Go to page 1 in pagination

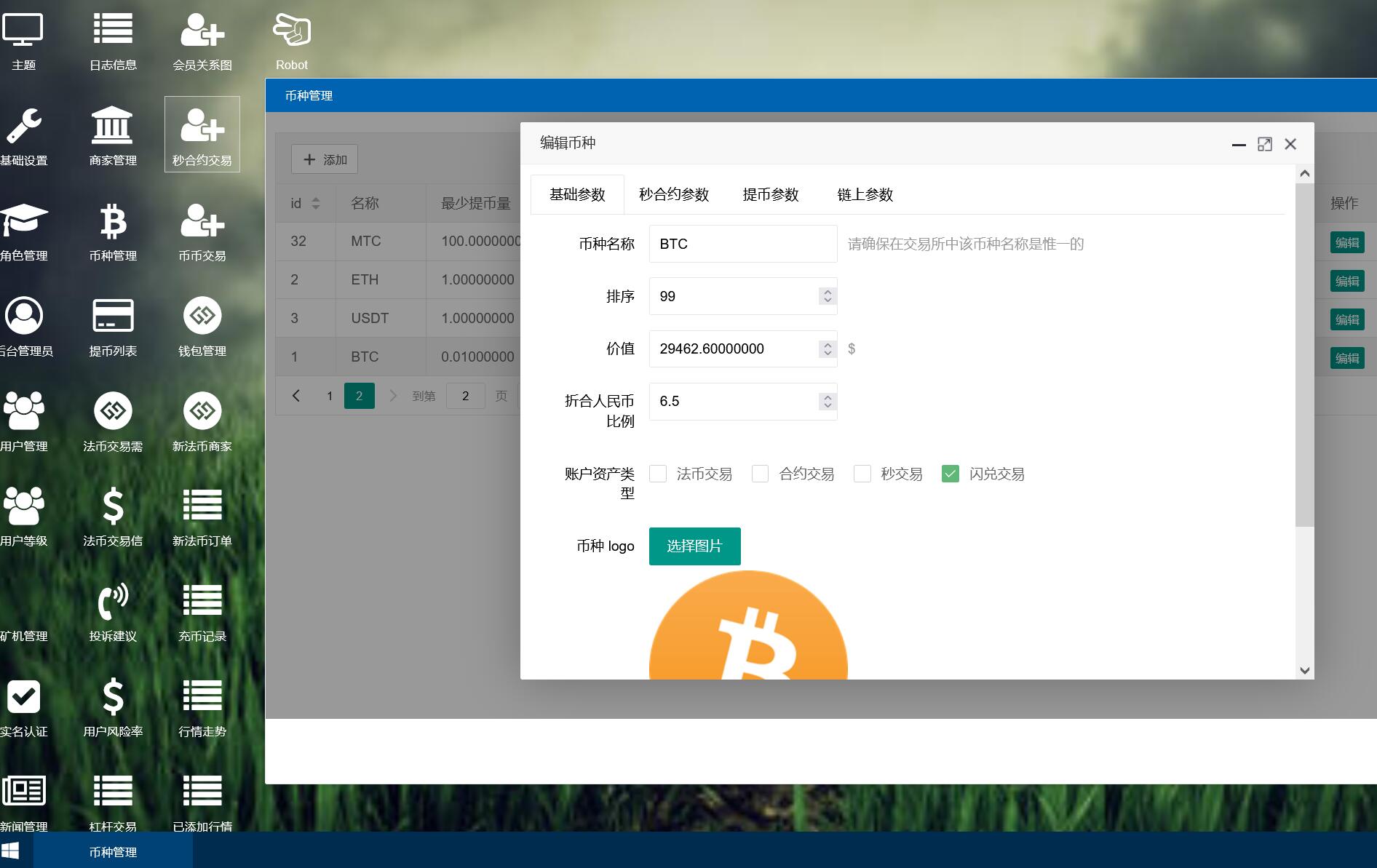click(x=330, y=396)
